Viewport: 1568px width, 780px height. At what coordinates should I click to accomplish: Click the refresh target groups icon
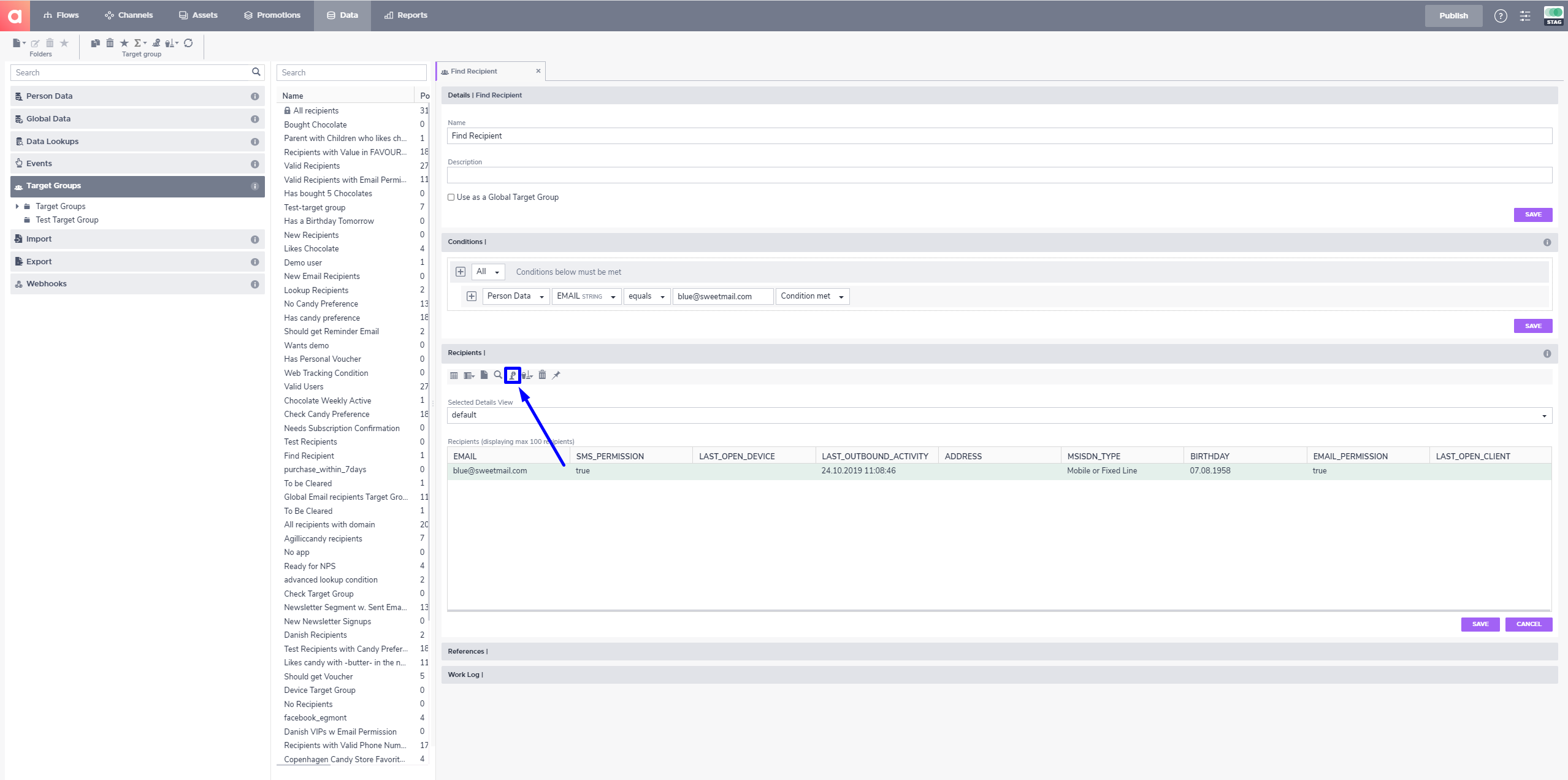[x=188, y=43]
